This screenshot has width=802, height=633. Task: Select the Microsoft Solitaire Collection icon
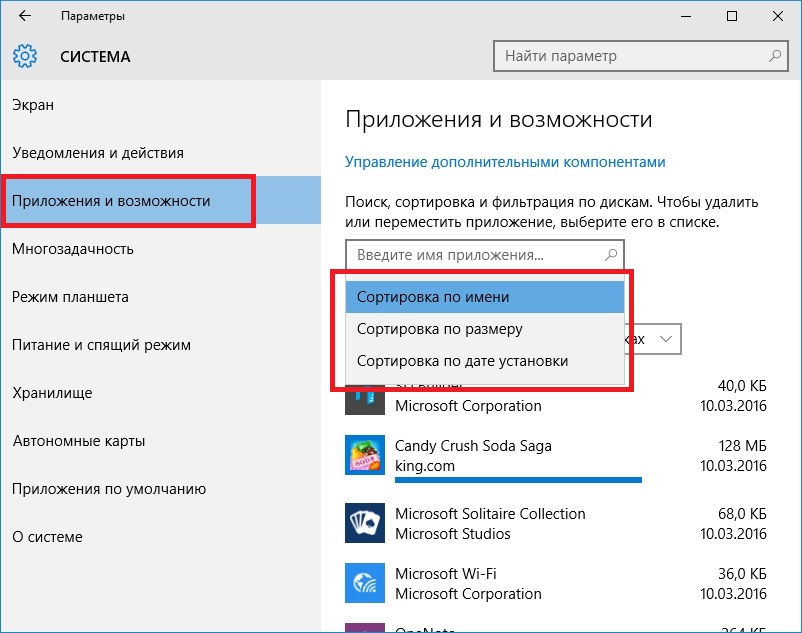[365, 523]
